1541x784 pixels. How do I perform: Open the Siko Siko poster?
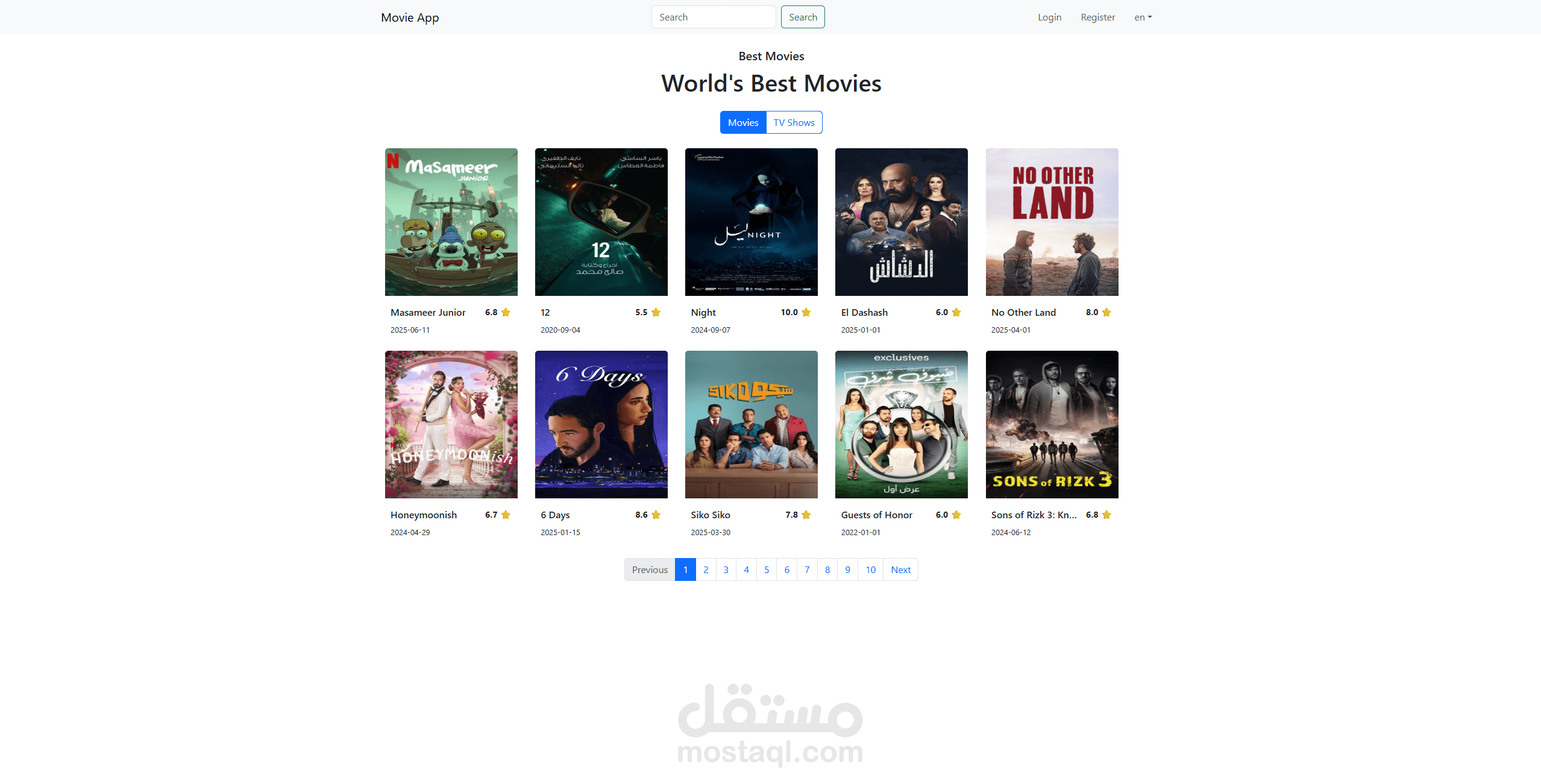coord(752,424)
